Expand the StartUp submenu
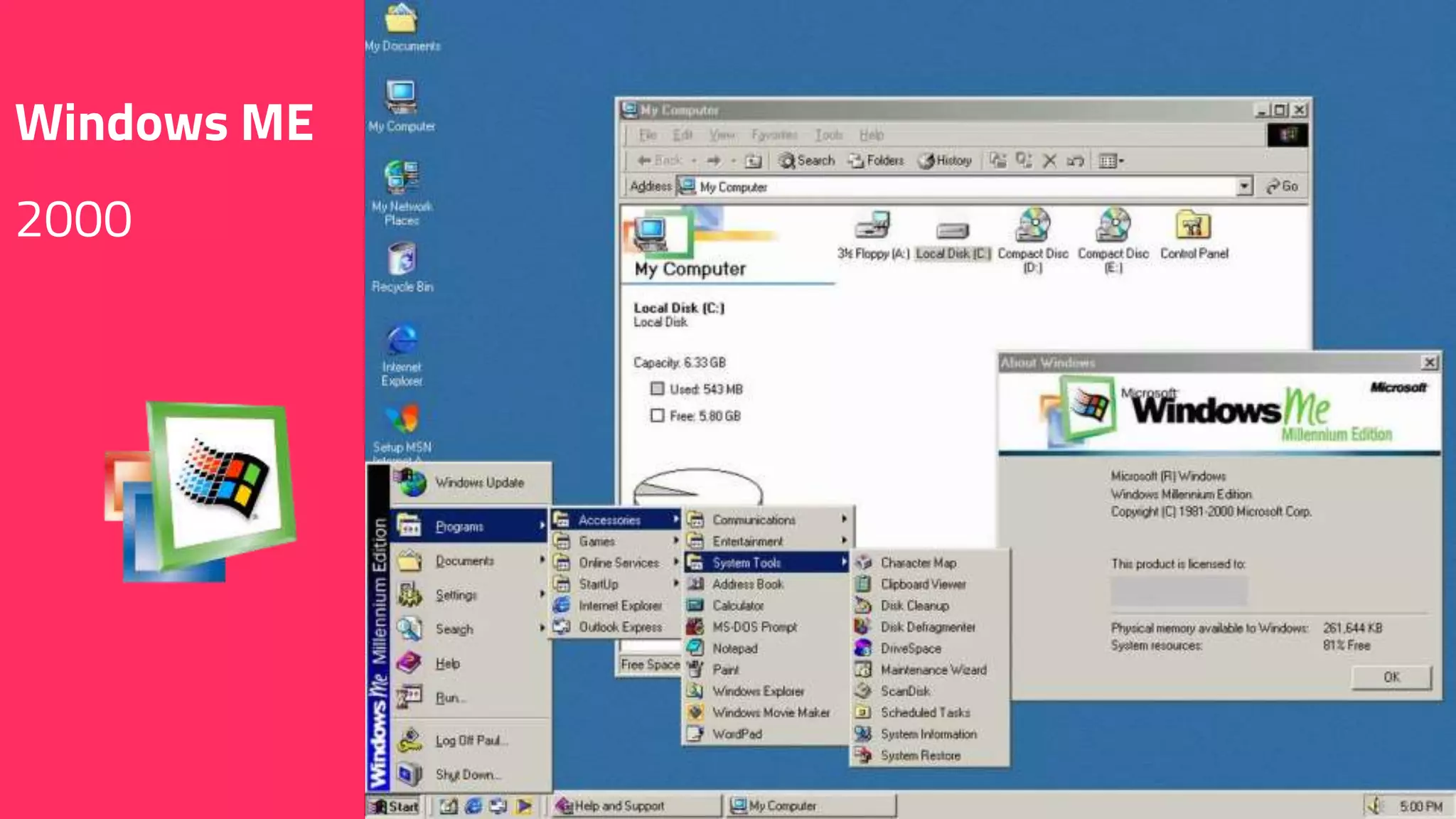The image size is (1456, 819). click(616, 584)
